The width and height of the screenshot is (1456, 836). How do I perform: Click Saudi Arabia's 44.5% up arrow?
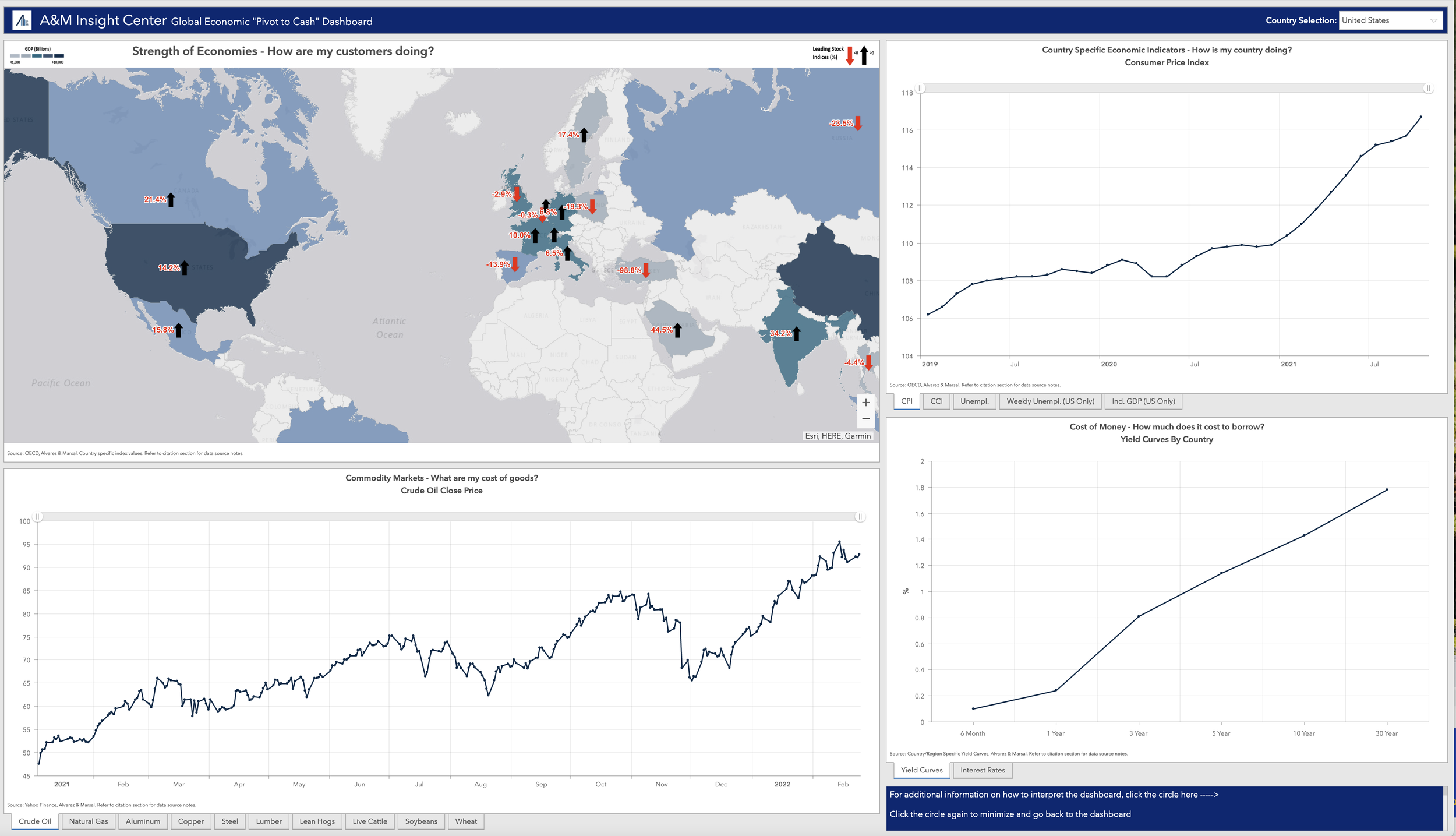(x=677, y=330)
